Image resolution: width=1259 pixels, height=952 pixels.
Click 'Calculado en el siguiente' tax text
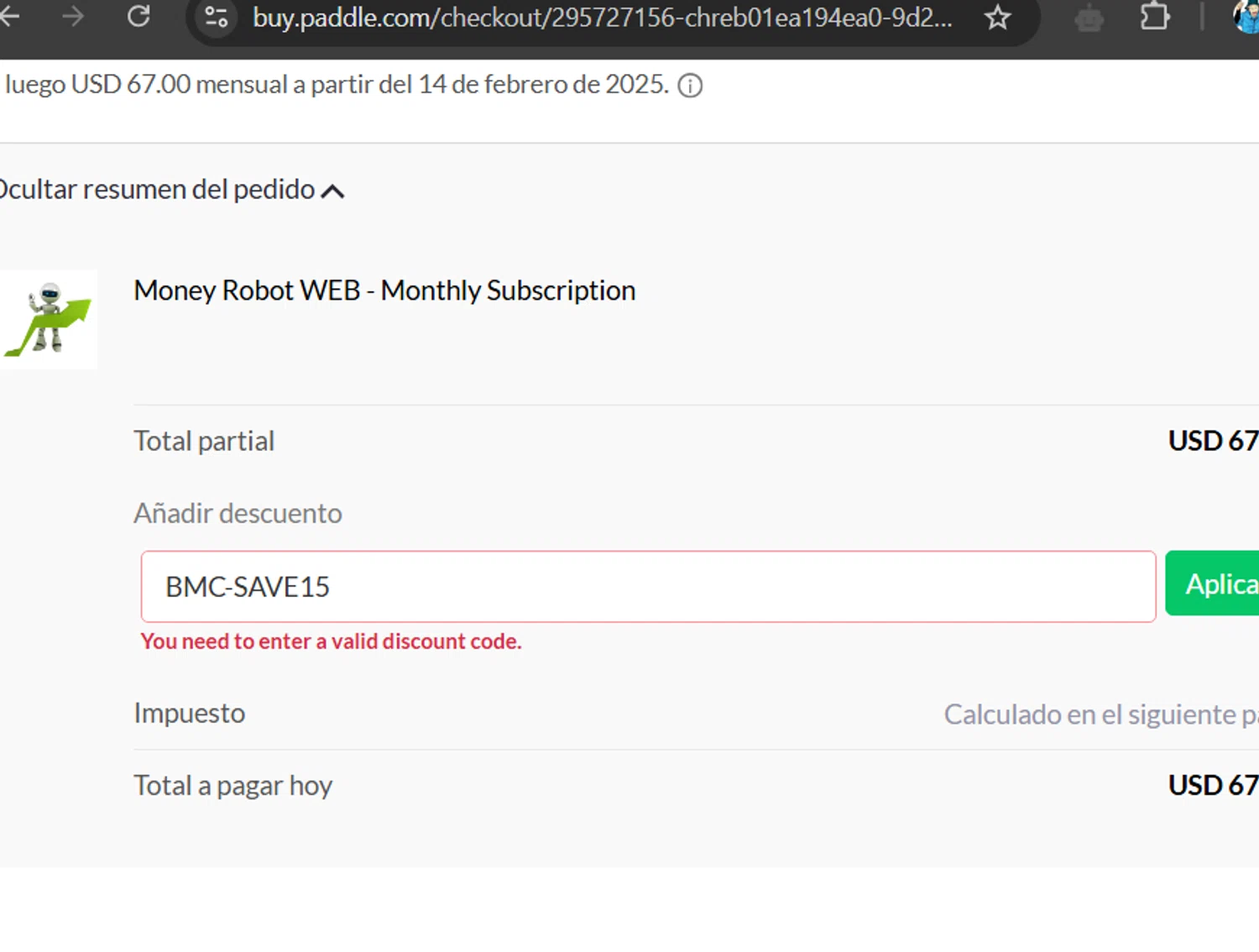tap(1101, 714)
